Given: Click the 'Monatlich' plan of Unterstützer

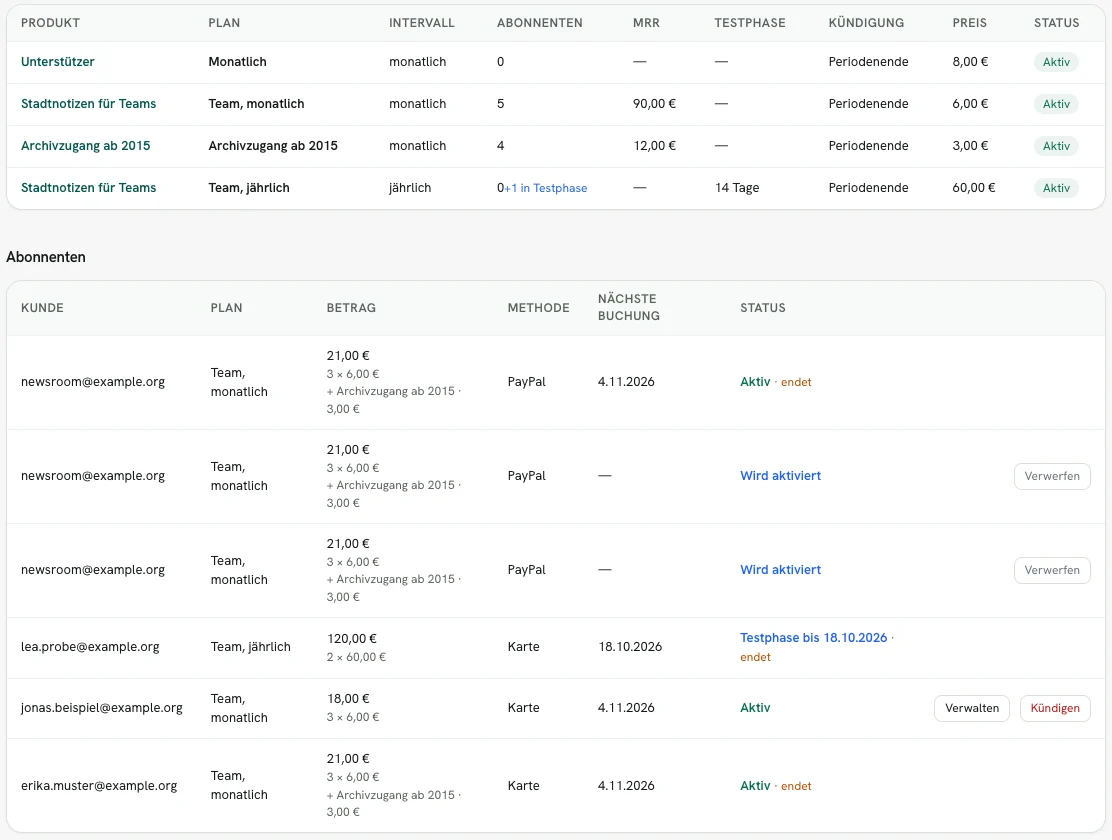Looking at the screenshot, I should coord(238,62).
